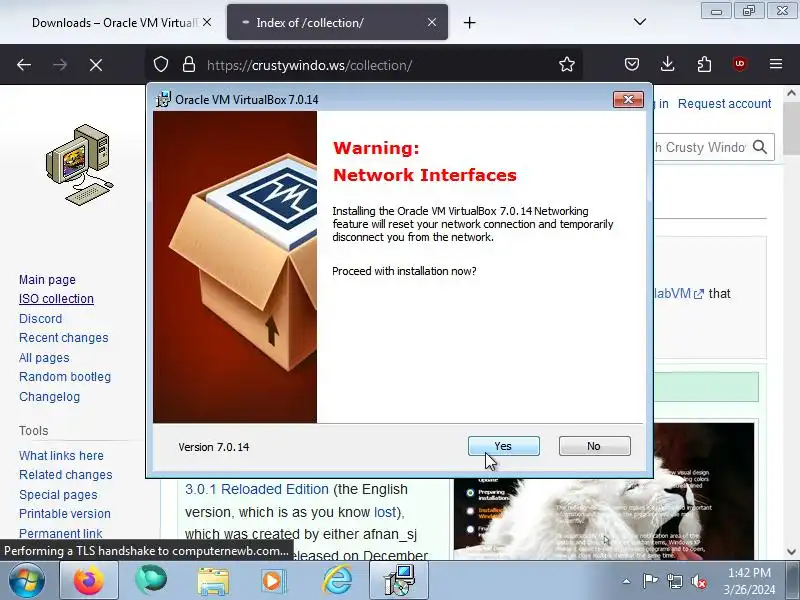
Task: Open Related changes
Action: (x=66, y=474)
